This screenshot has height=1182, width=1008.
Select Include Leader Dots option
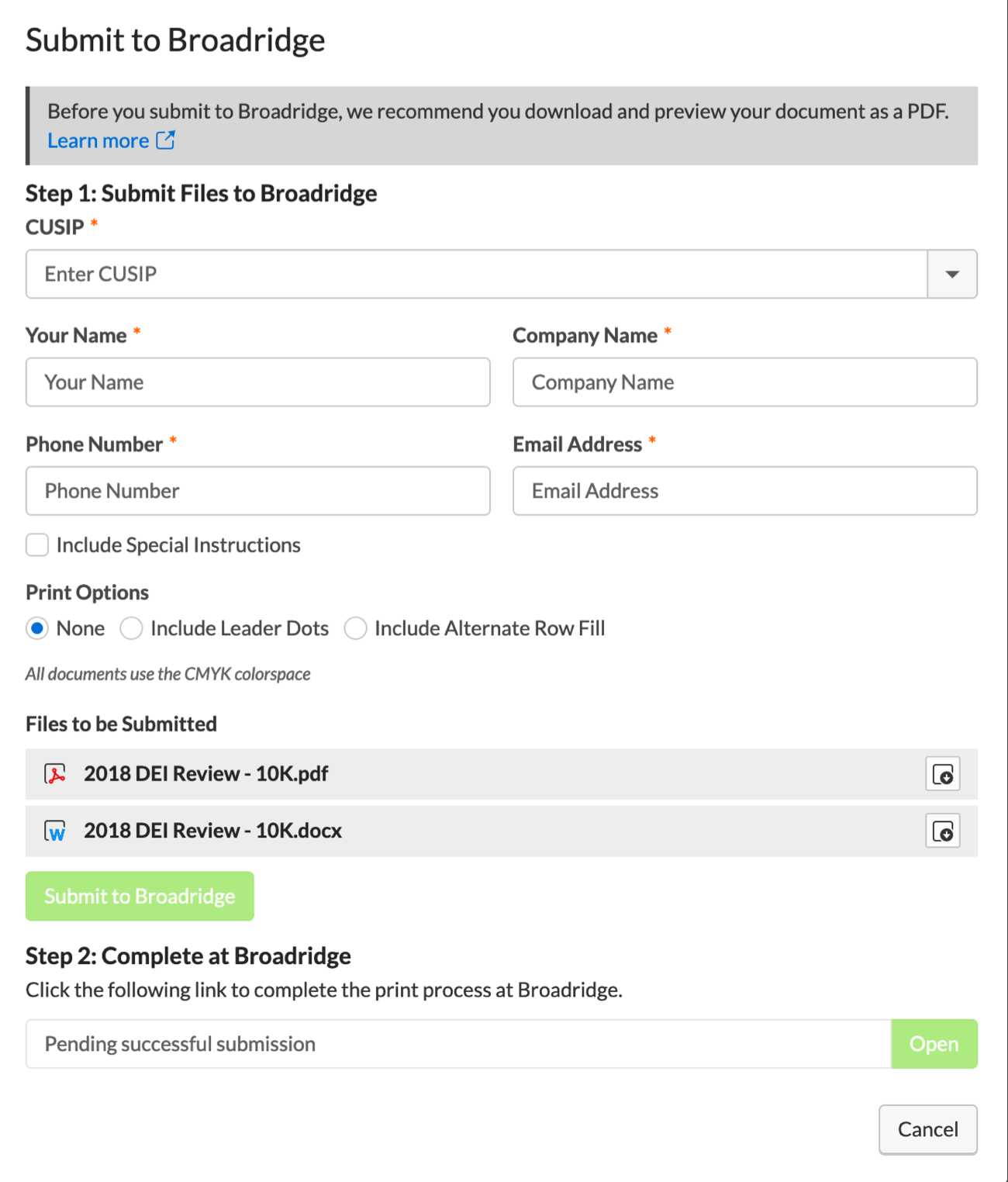point(131,628)
